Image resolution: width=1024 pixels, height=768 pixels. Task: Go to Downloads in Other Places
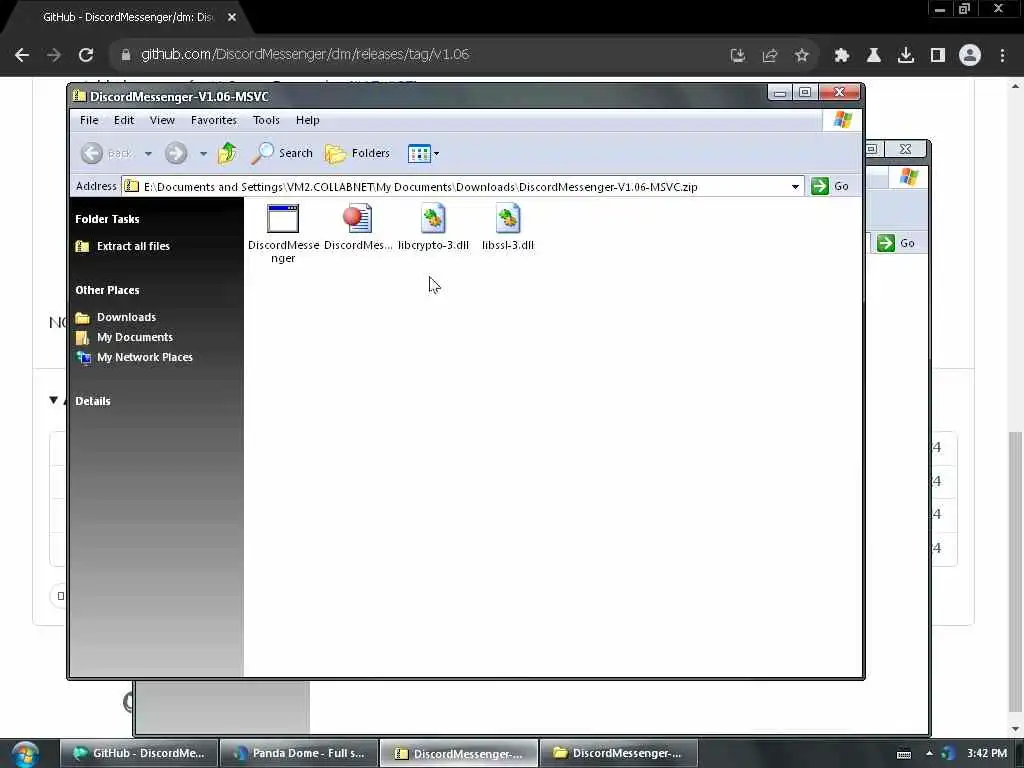coord(116,317)
